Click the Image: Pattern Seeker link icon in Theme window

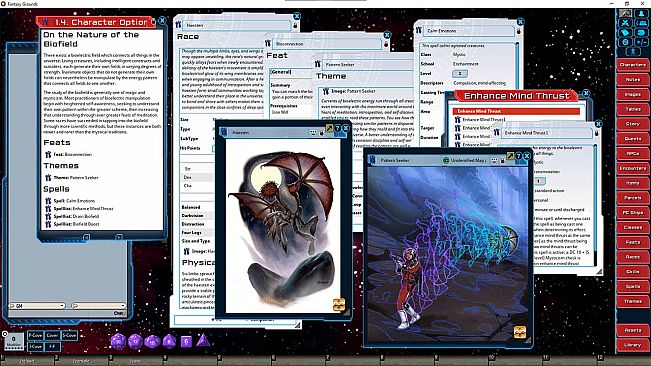[326, 91]
